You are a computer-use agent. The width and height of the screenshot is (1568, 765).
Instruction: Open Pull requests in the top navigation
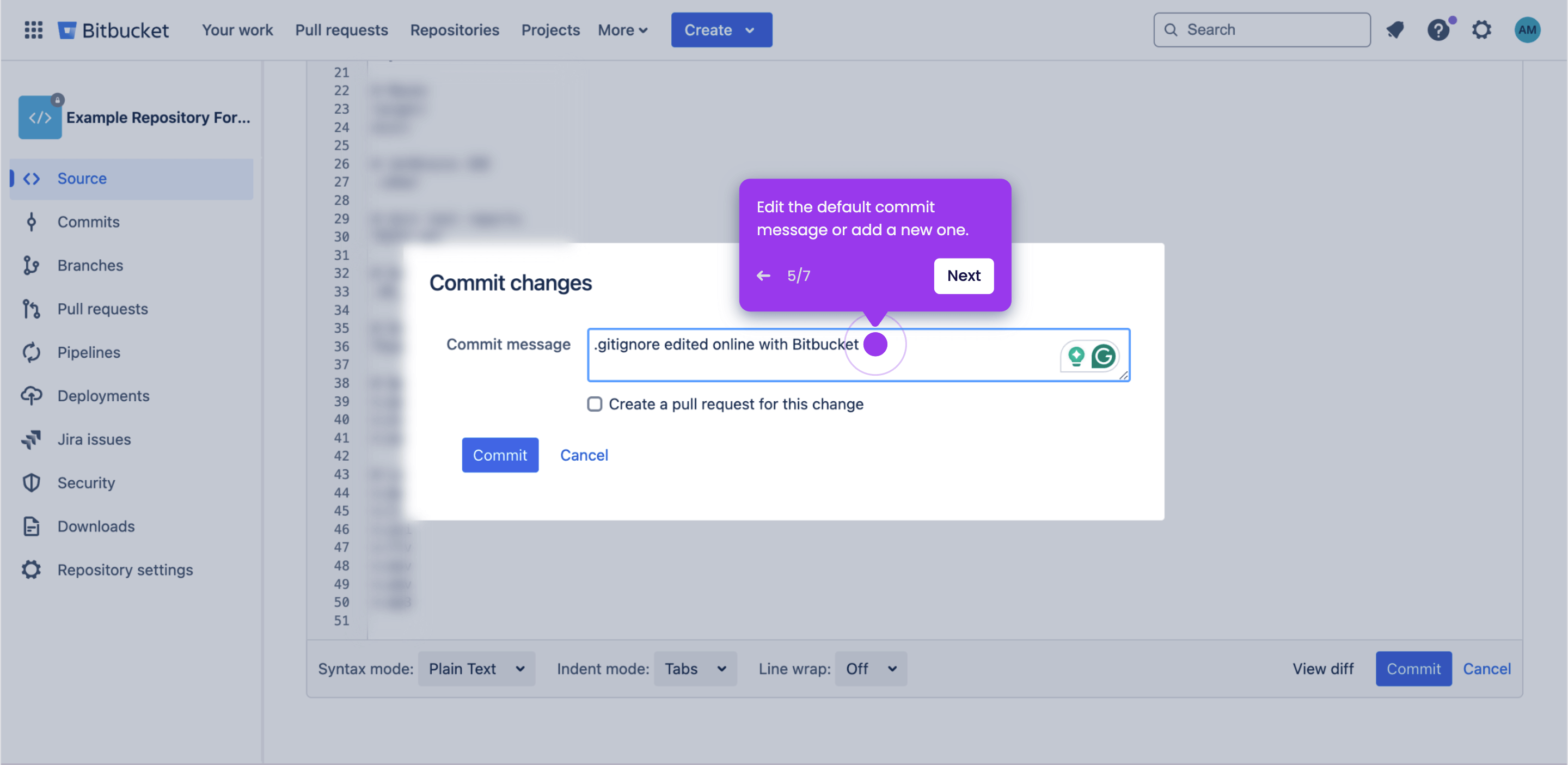(341, 30)
